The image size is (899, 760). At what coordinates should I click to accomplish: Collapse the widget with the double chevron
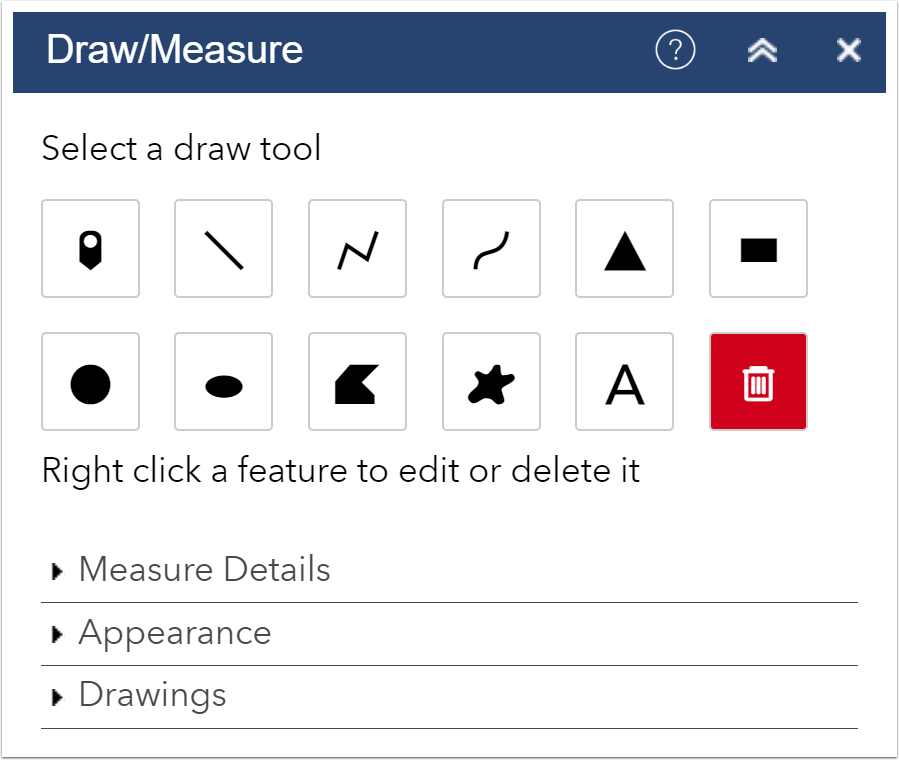(x=761, y=49)
